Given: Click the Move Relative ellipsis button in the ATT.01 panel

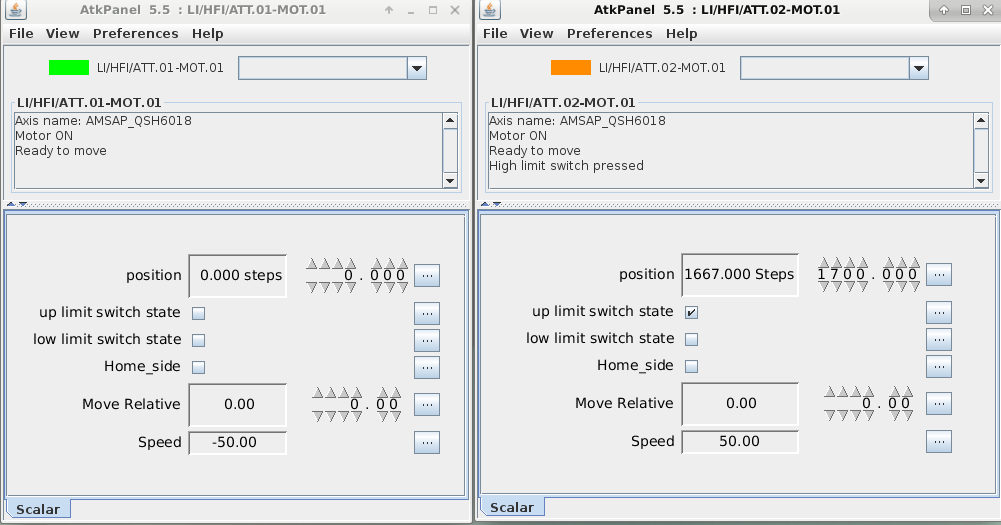Looking at the screenshot, I should [427, 405].
